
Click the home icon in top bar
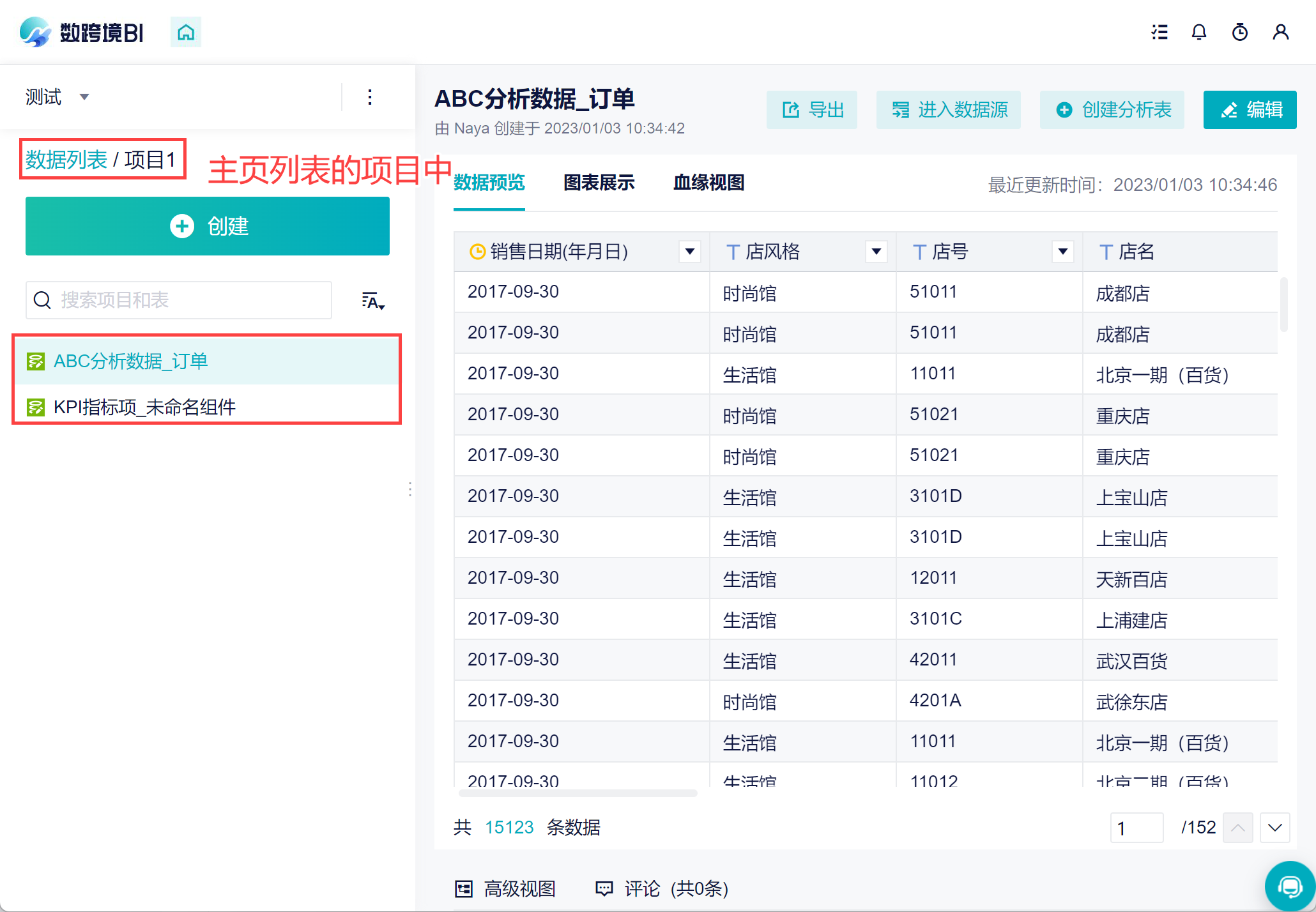[186, 32]
